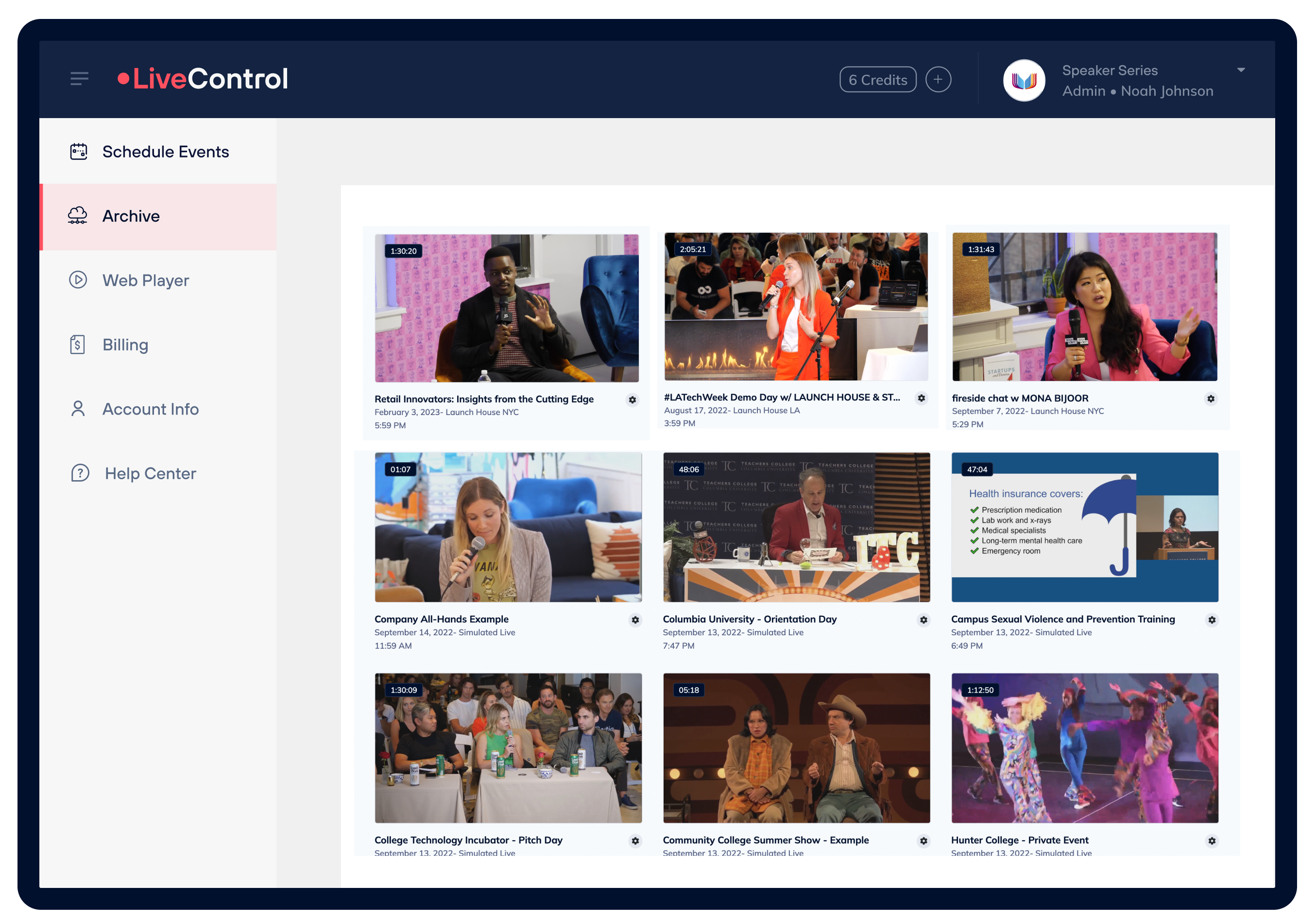Click gear icon for Columbia University Orientation Day
Image resolution: width=1316 pixels, height=920 pixels.
click(x=923, y=620)
